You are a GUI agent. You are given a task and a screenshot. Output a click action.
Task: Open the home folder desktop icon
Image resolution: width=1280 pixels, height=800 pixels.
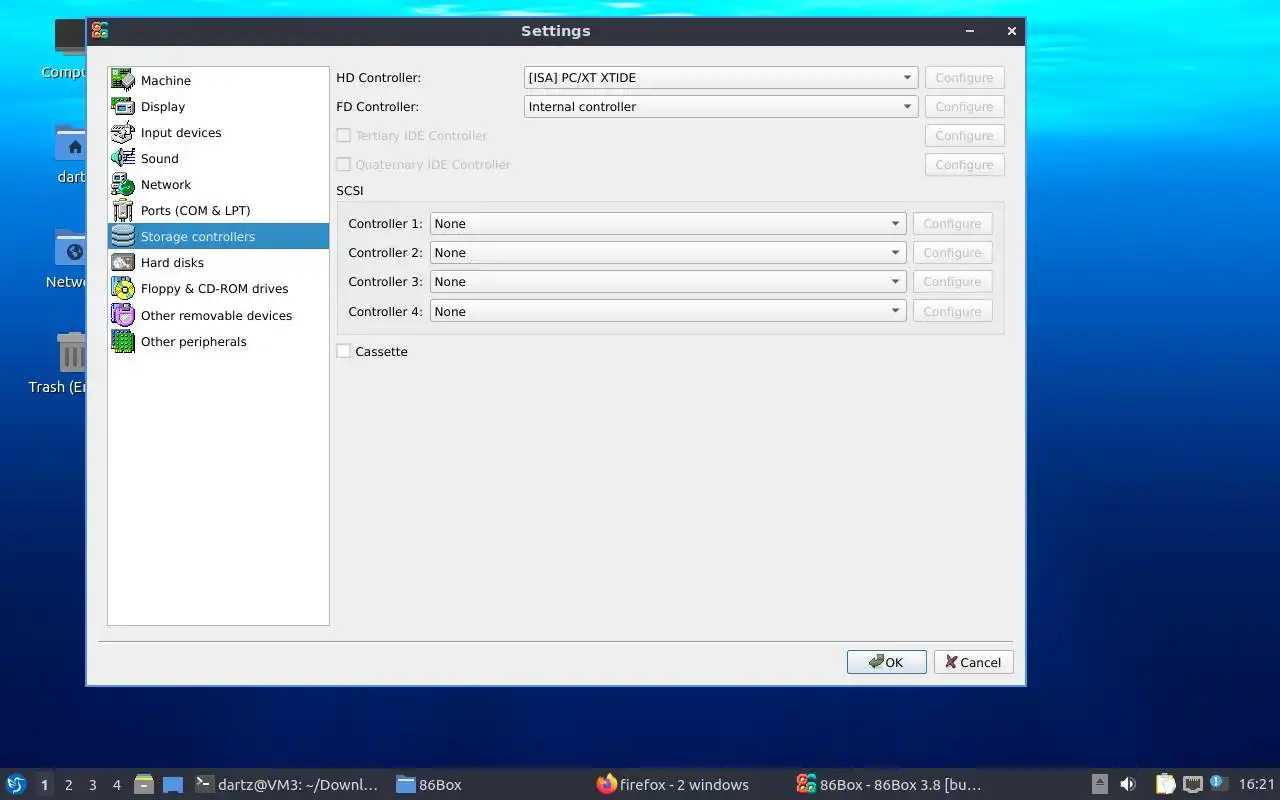(x=72, y=144)
